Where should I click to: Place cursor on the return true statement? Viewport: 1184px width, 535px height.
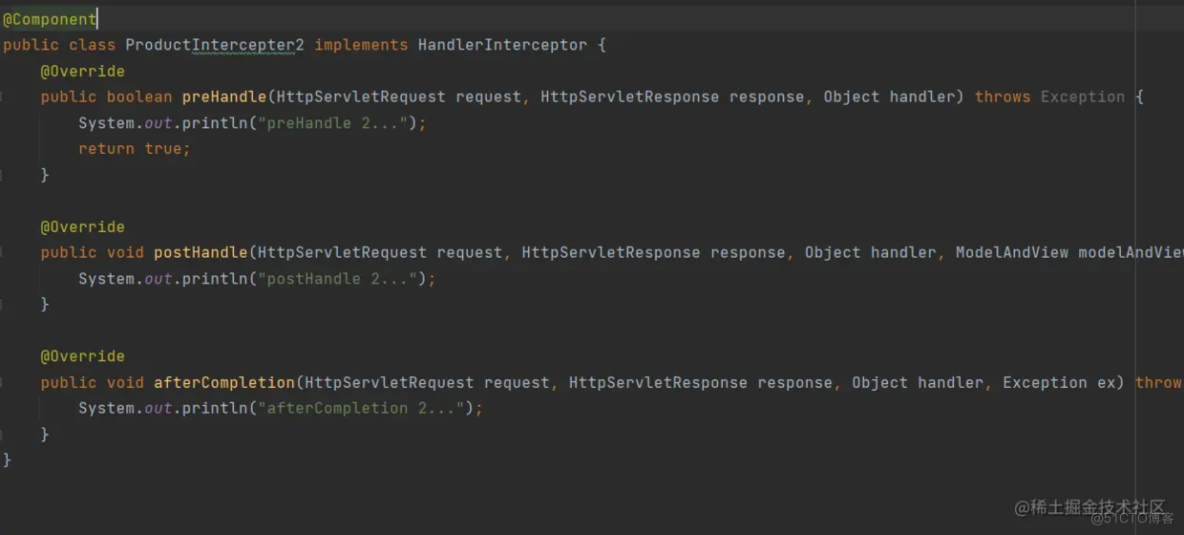(x=134, y=149)
